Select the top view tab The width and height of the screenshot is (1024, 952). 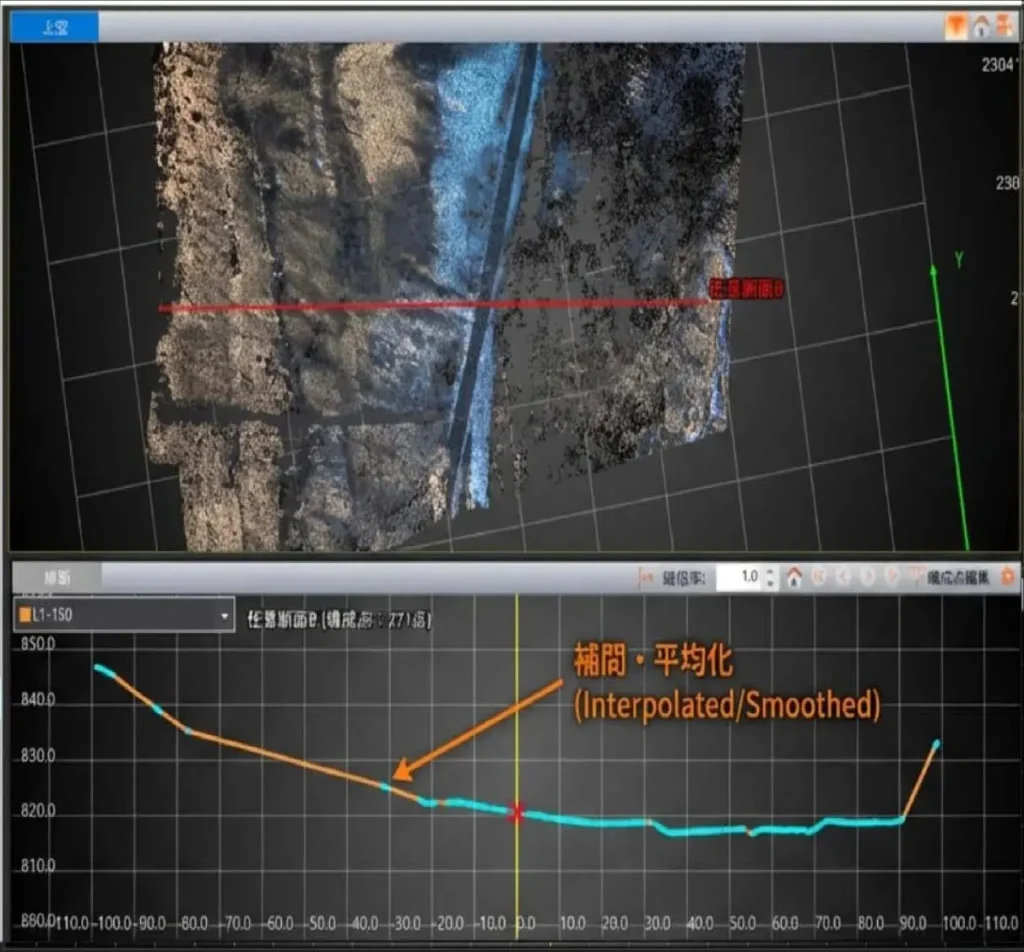point(54,27)
